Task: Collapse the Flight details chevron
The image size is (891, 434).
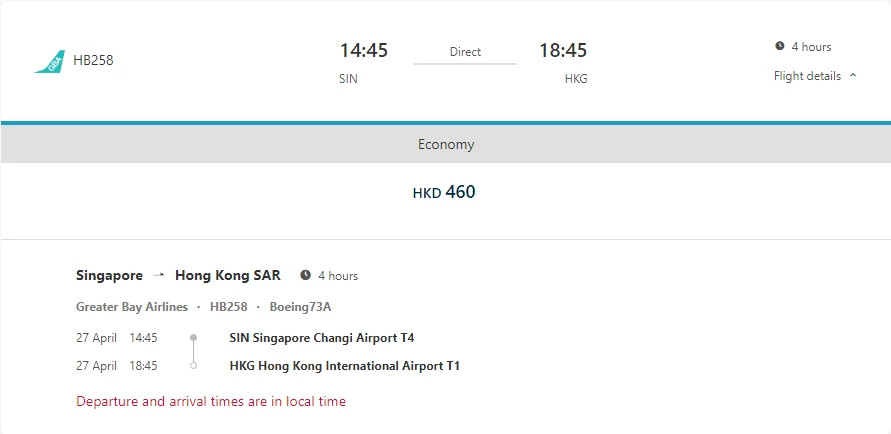Action: pos(853,76)
